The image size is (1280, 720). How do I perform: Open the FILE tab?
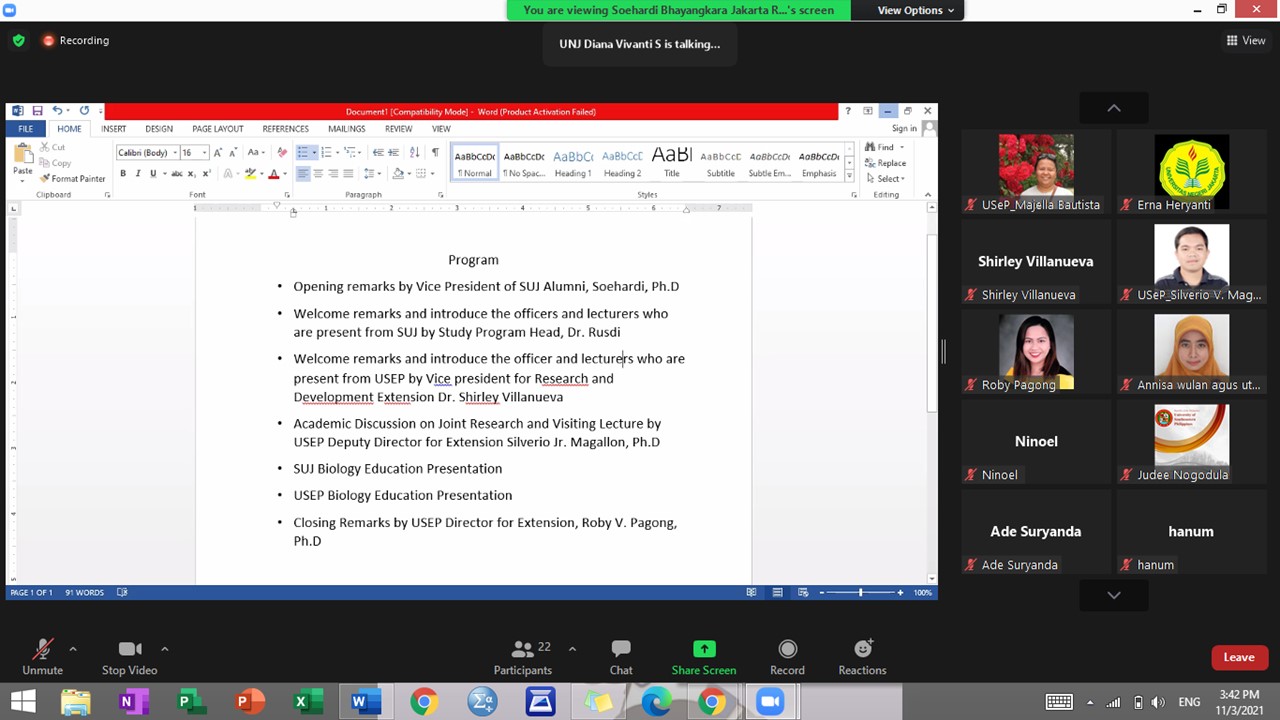pos(25,129)
